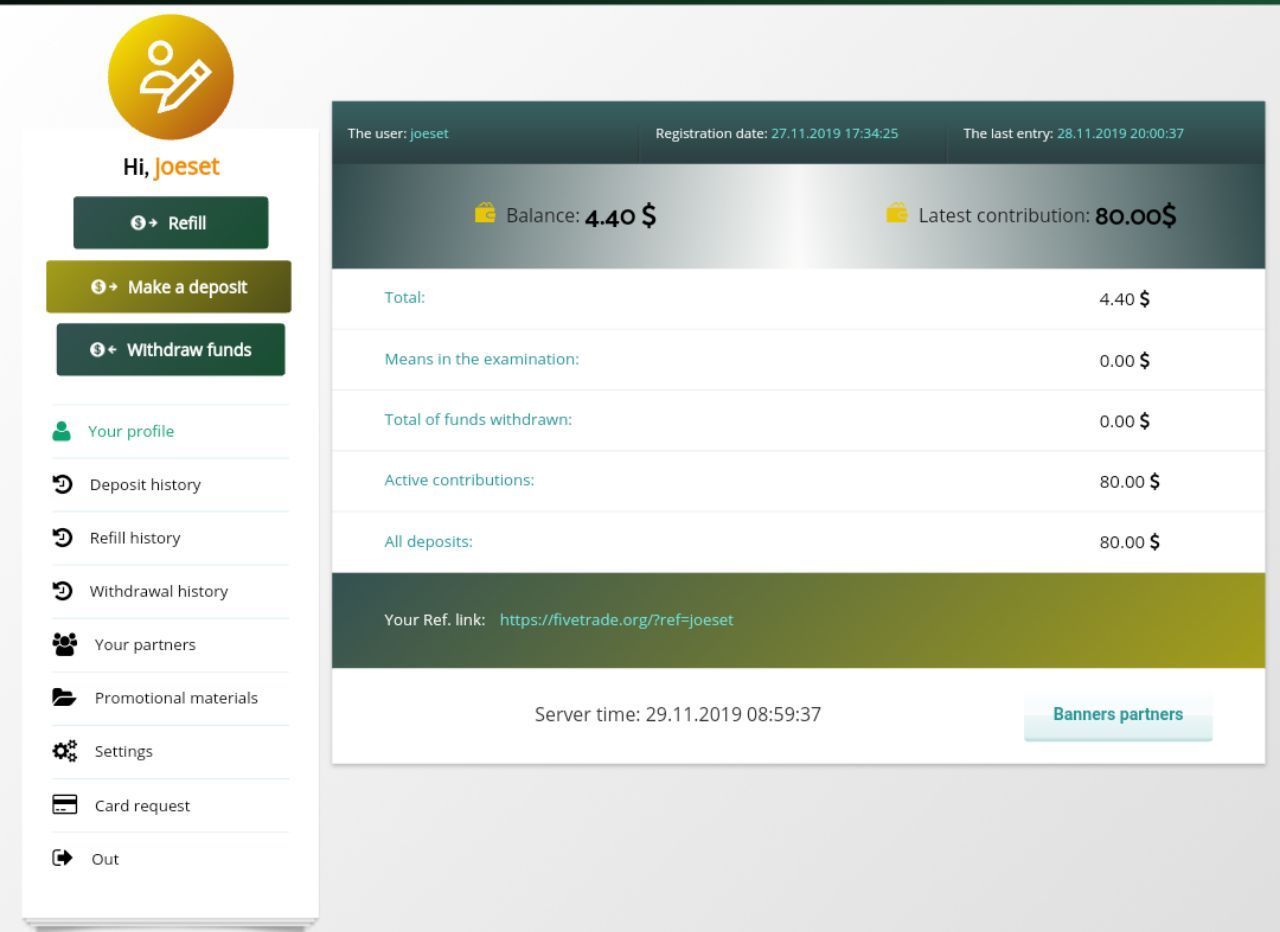Click the group icon beside Your partners

[64, 644]
